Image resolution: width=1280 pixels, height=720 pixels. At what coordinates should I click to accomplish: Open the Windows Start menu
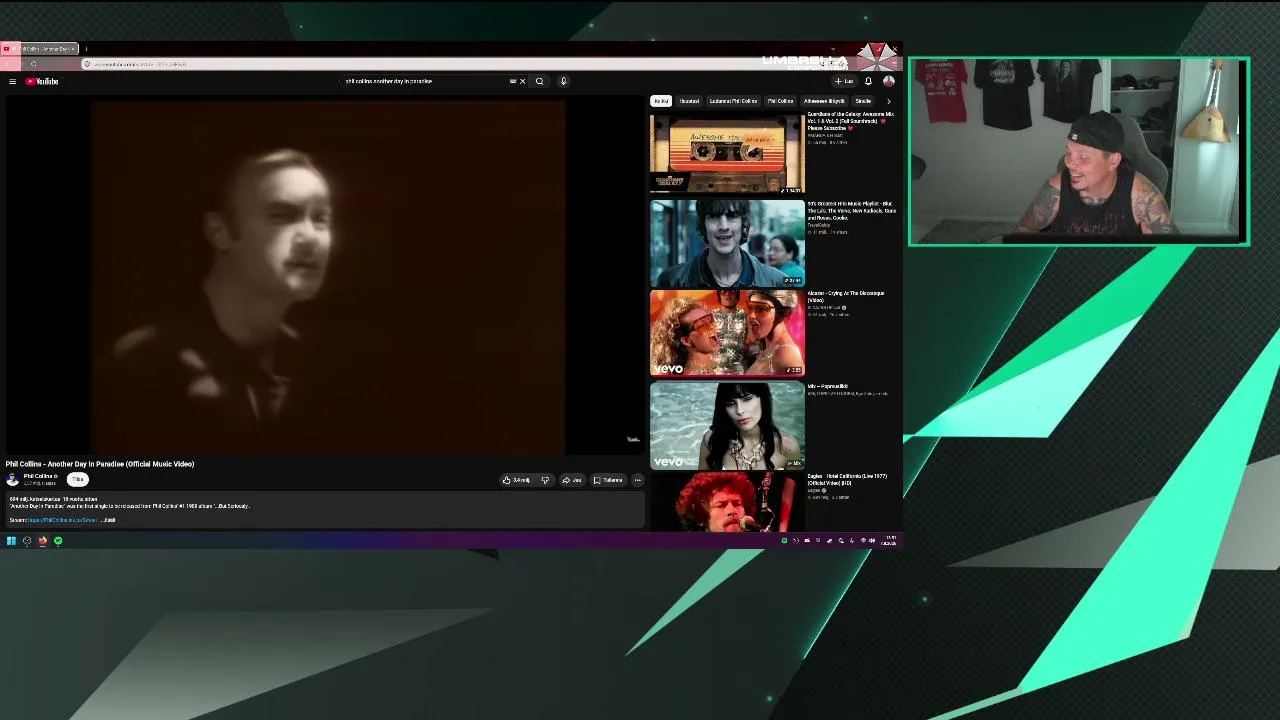click(11, 541)
